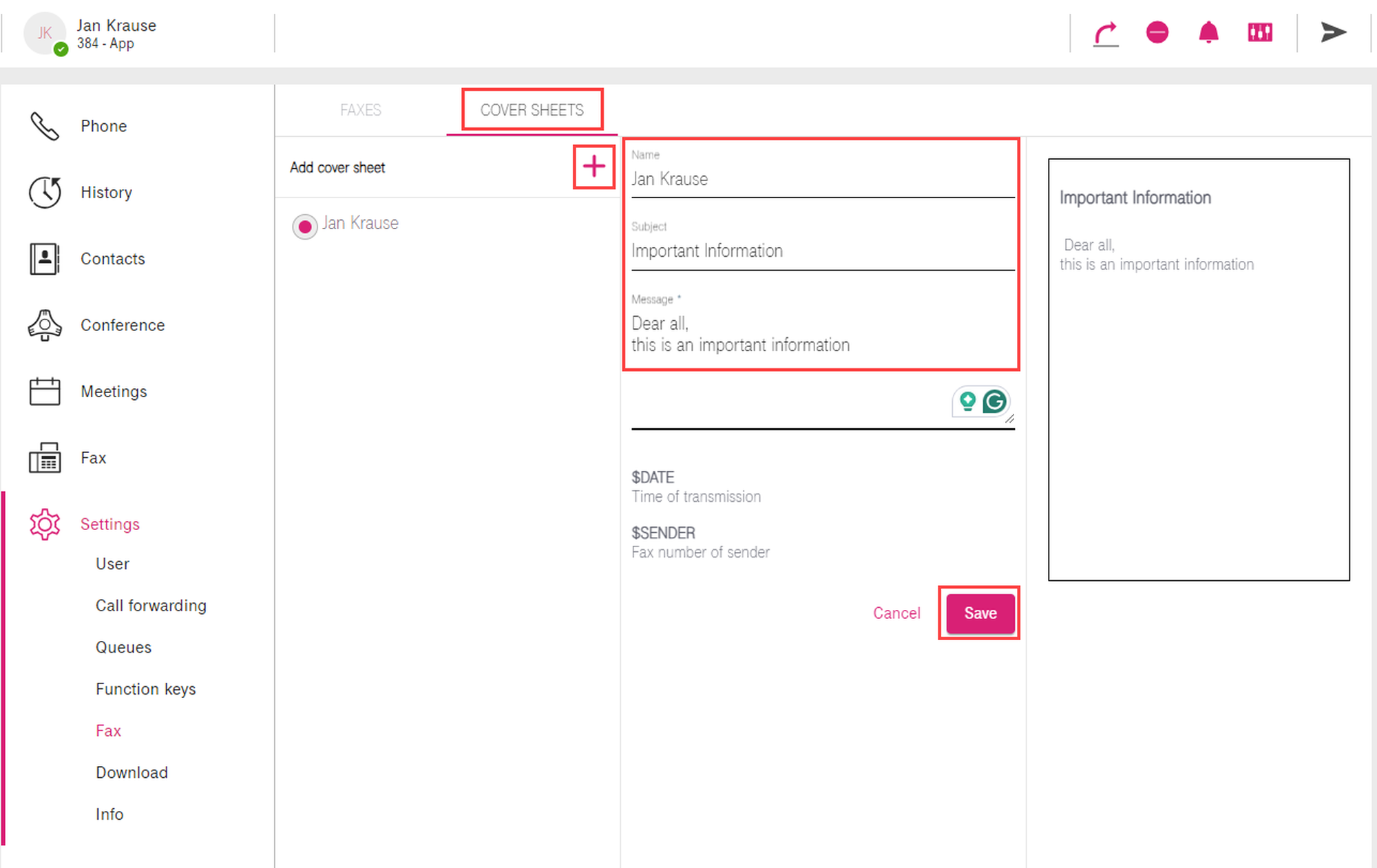Select the Jan Krause cover sheet radio button
Screen dimensions: 1377x868
tap(304, 226)
